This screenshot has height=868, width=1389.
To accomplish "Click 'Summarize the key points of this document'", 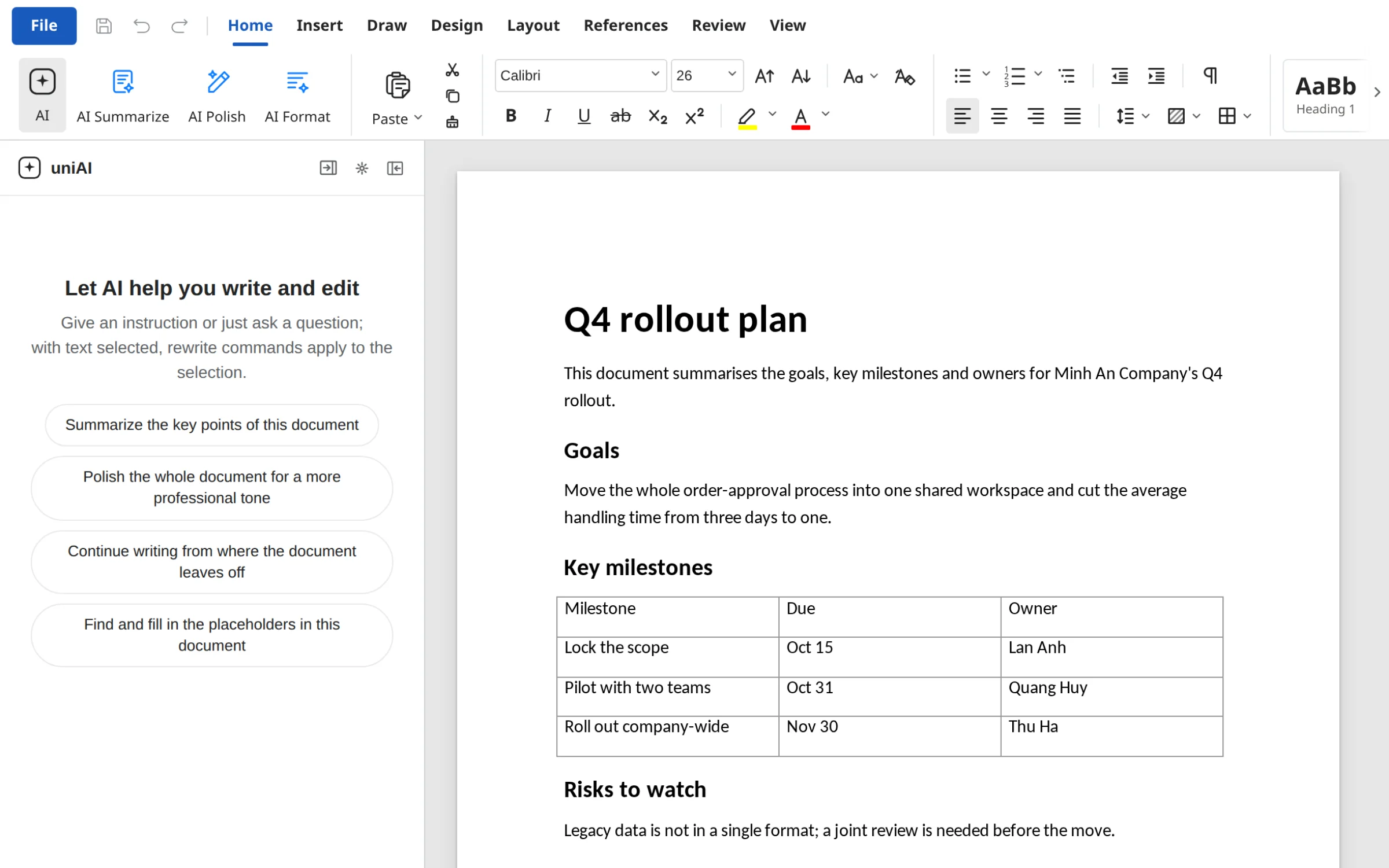I will coord(212,425).
